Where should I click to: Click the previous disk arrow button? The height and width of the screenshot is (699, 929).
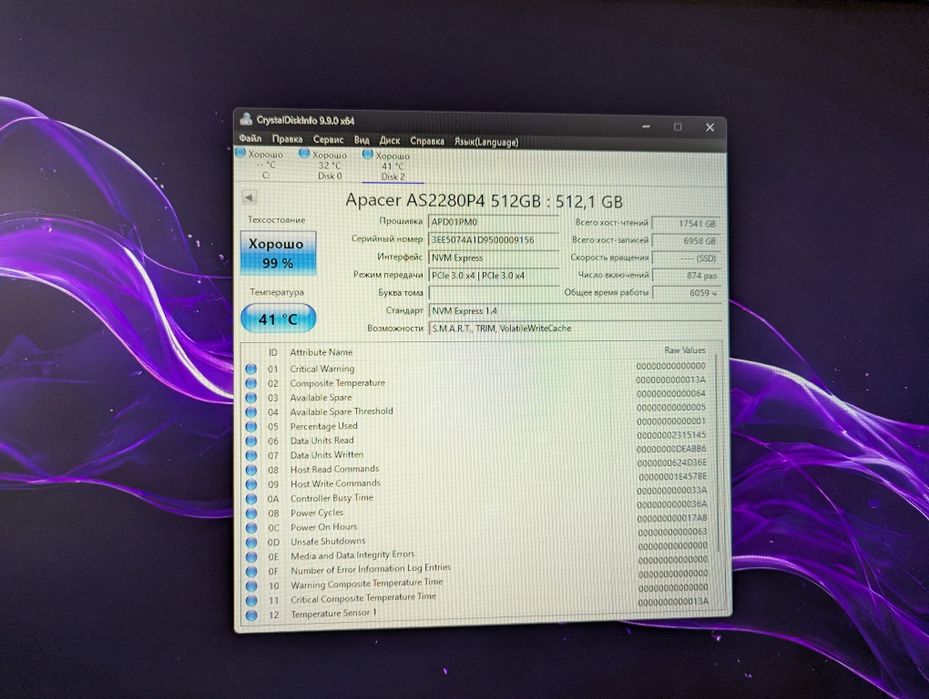coord(249,197)
